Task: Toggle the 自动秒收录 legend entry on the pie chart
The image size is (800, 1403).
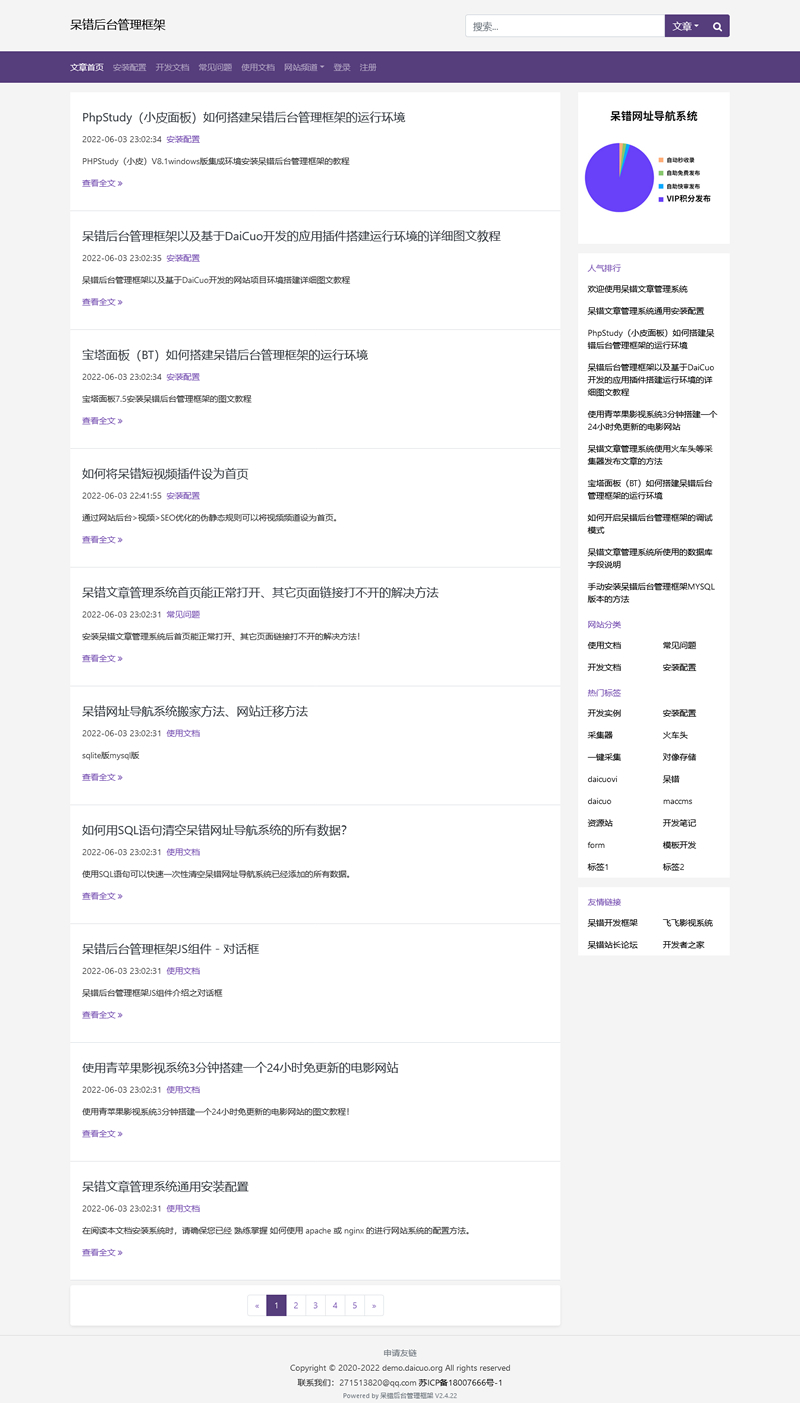Action: tap(680, 158)
